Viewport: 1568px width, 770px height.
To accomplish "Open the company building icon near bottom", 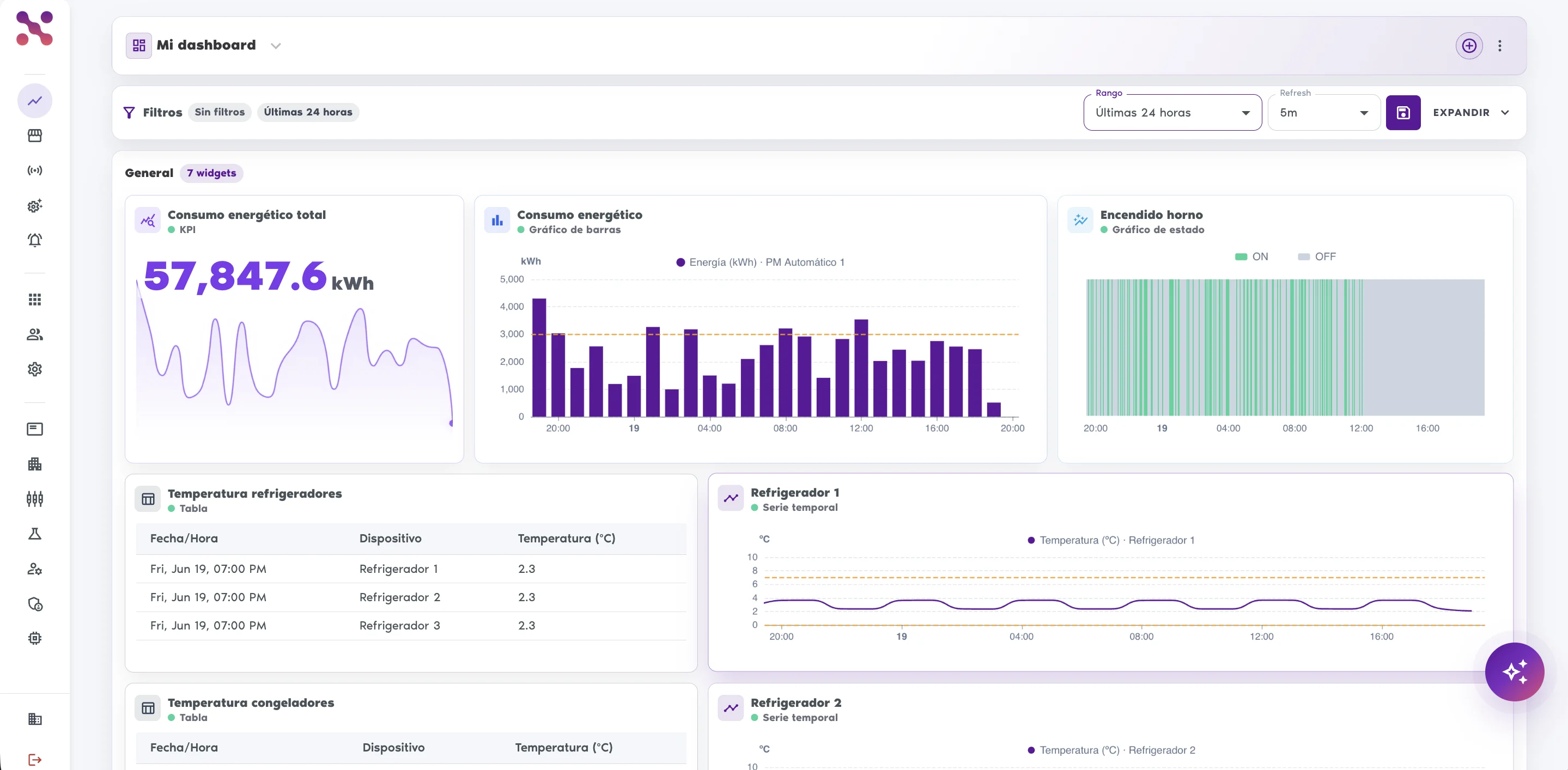I will click(35, 719).
